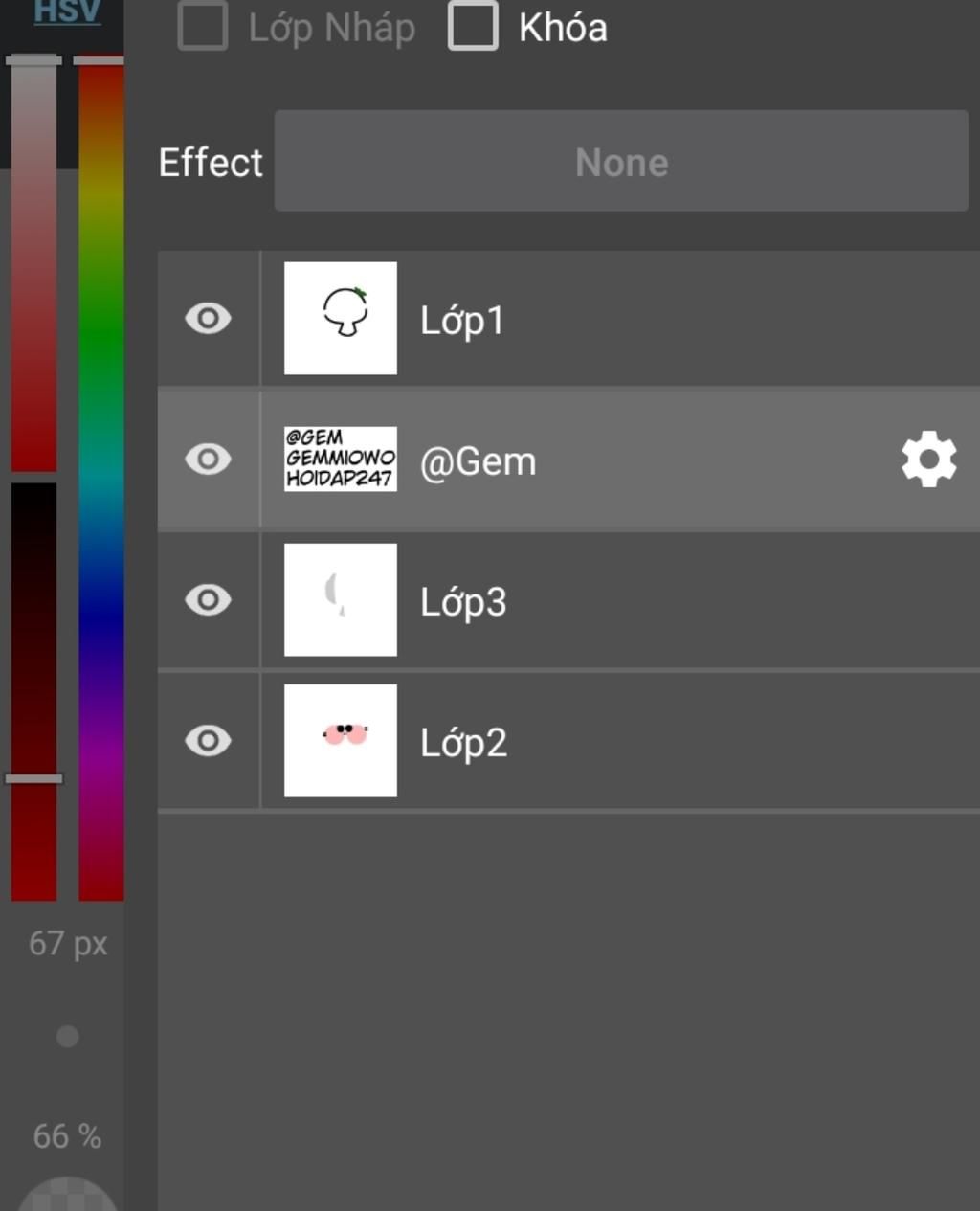Viewport: 980px width, 1211px height.
Task: Enable the Khóa lock checkbox
Action: click(473, 26)
